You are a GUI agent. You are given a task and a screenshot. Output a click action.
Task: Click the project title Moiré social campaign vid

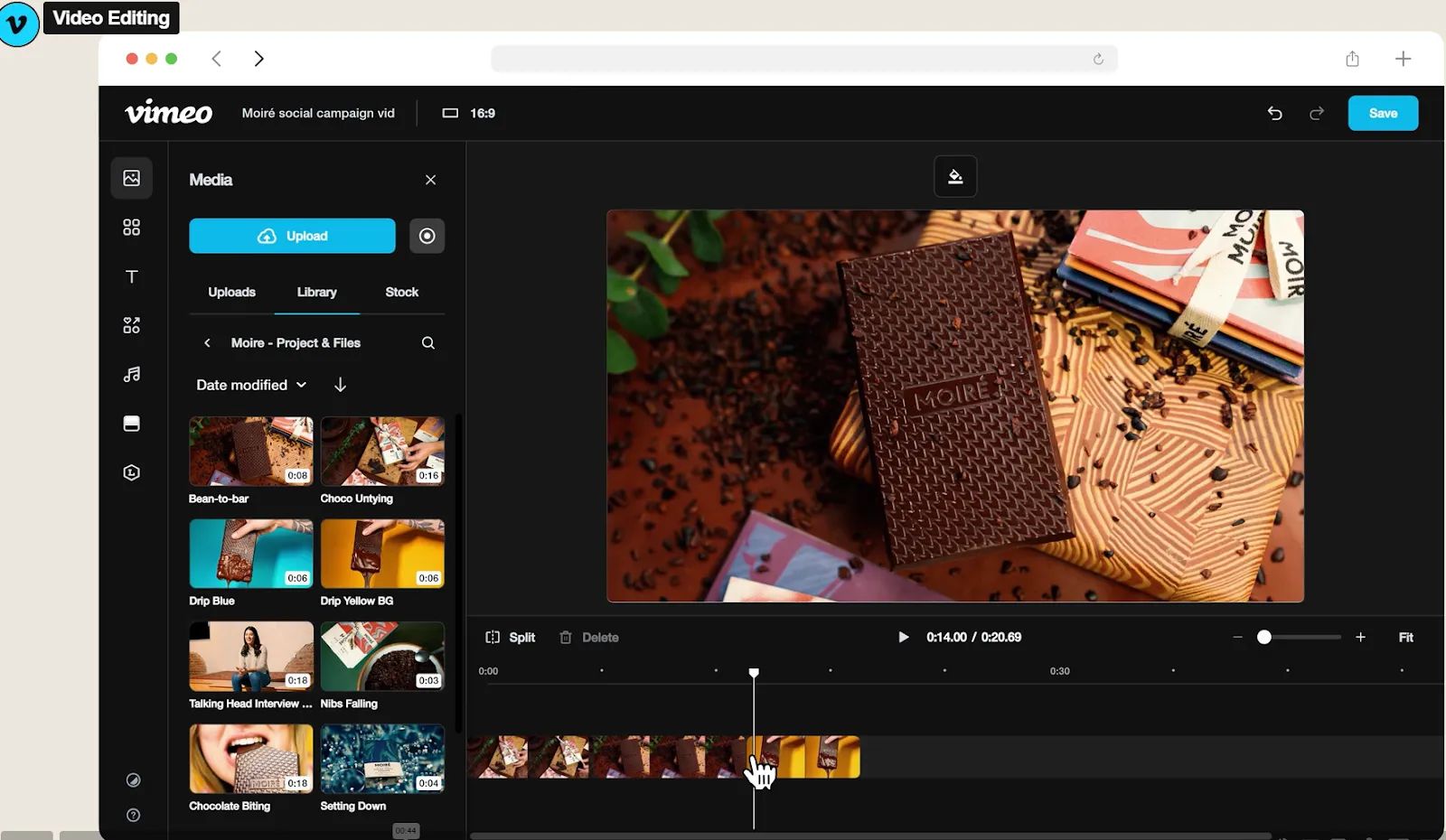point(318,113)
